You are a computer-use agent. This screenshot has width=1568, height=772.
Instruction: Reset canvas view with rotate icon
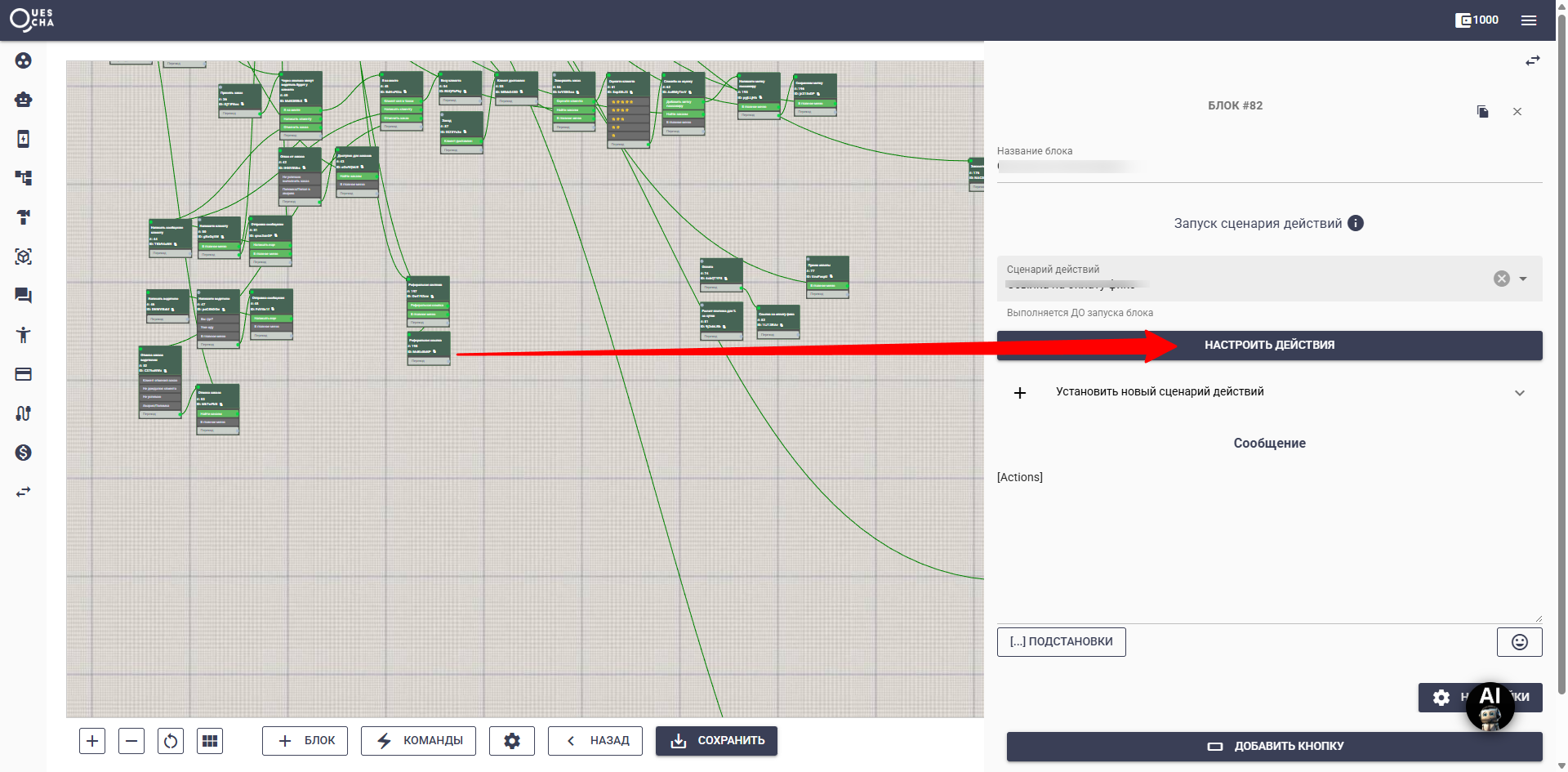[171, 741]
